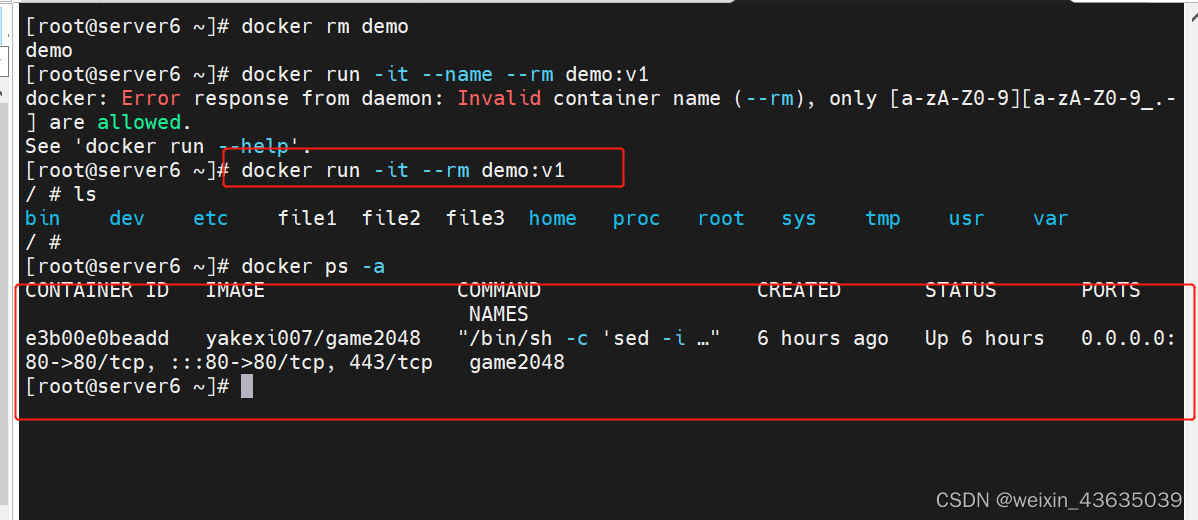Click the 'PORTS' column header
The width and height of the screenshot is (1198, 520).
click(1112, 290)
